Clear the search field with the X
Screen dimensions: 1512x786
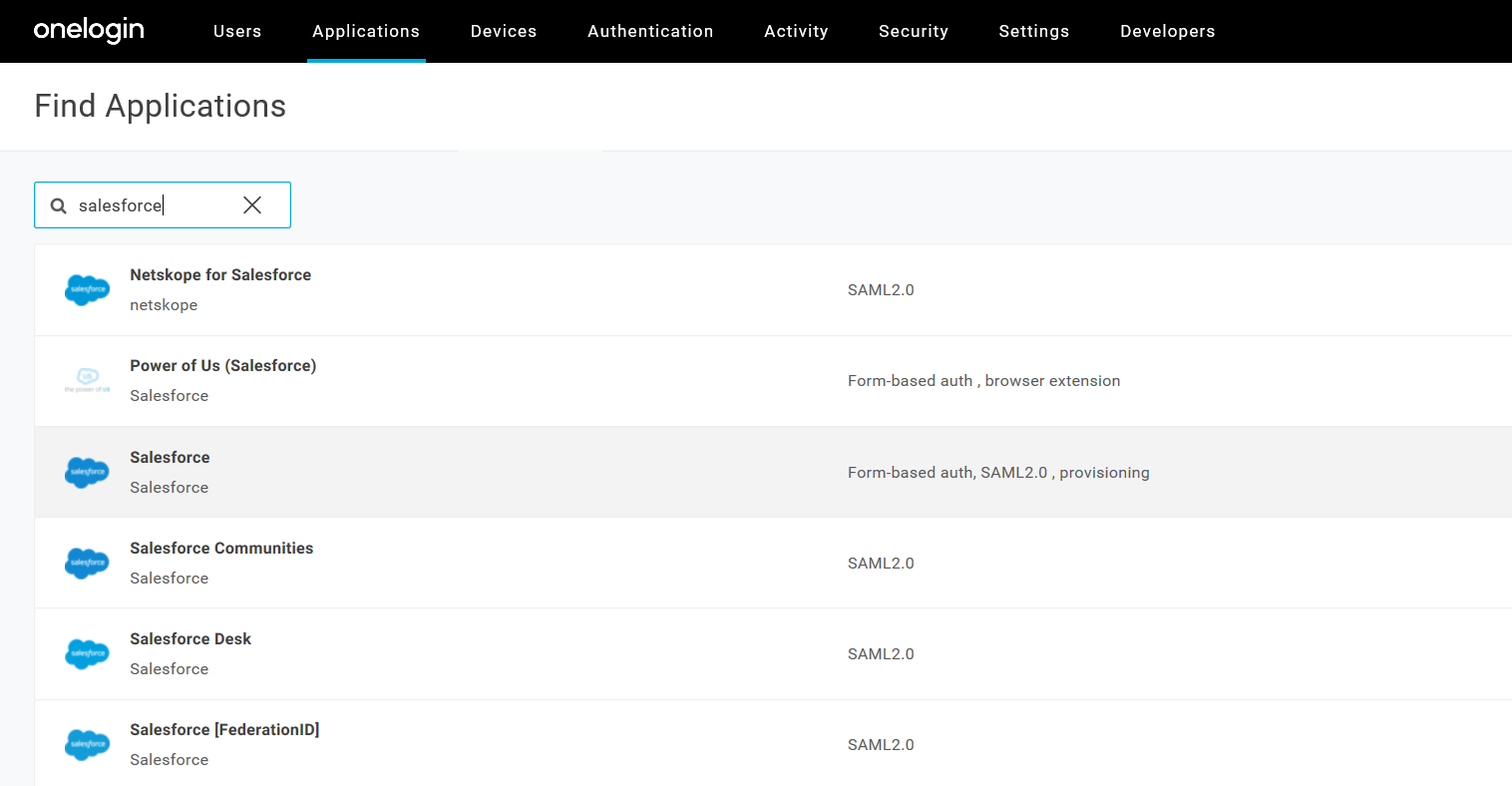pyautogui.click(x=252, y=204)
